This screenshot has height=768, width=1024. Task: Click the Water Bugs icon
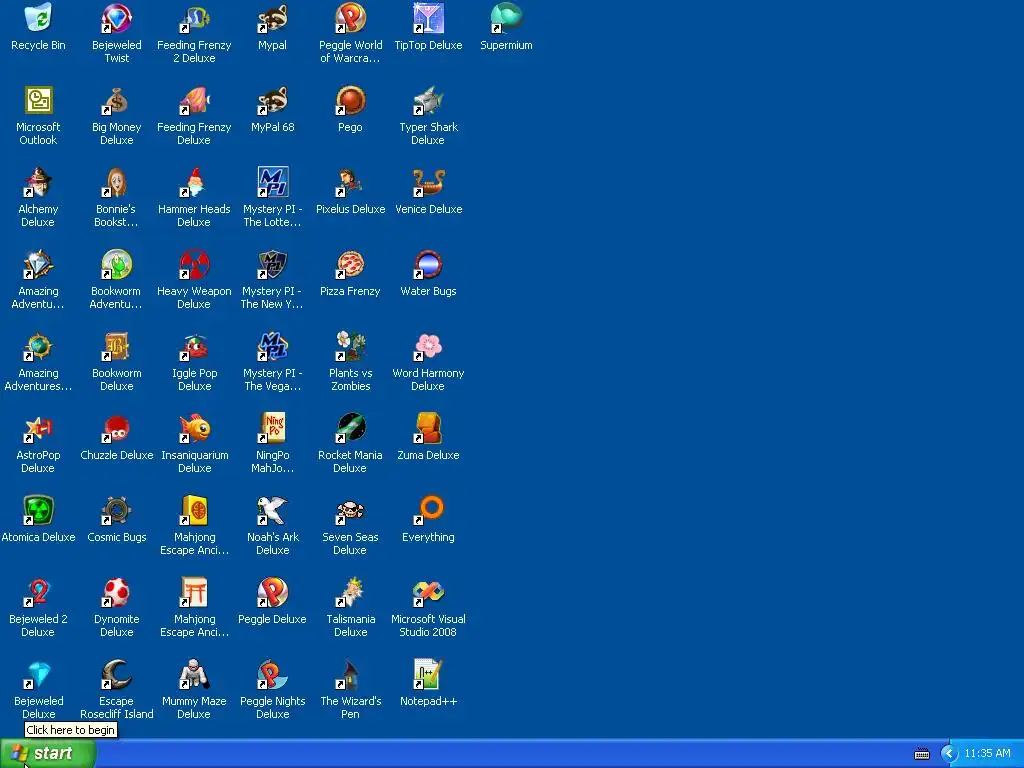coord(428,264)
